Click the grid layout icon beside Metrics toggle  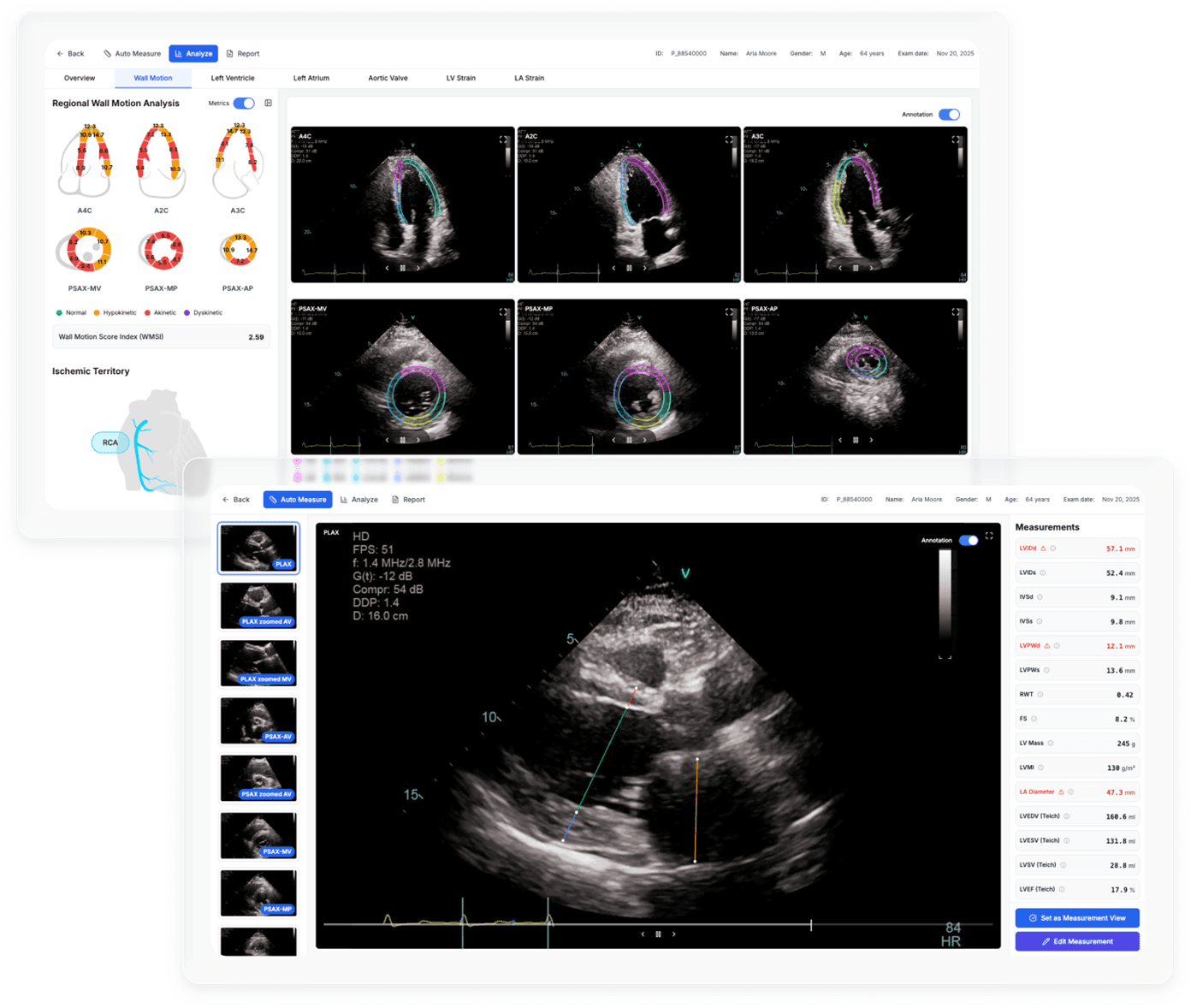(x=268, y=103)
